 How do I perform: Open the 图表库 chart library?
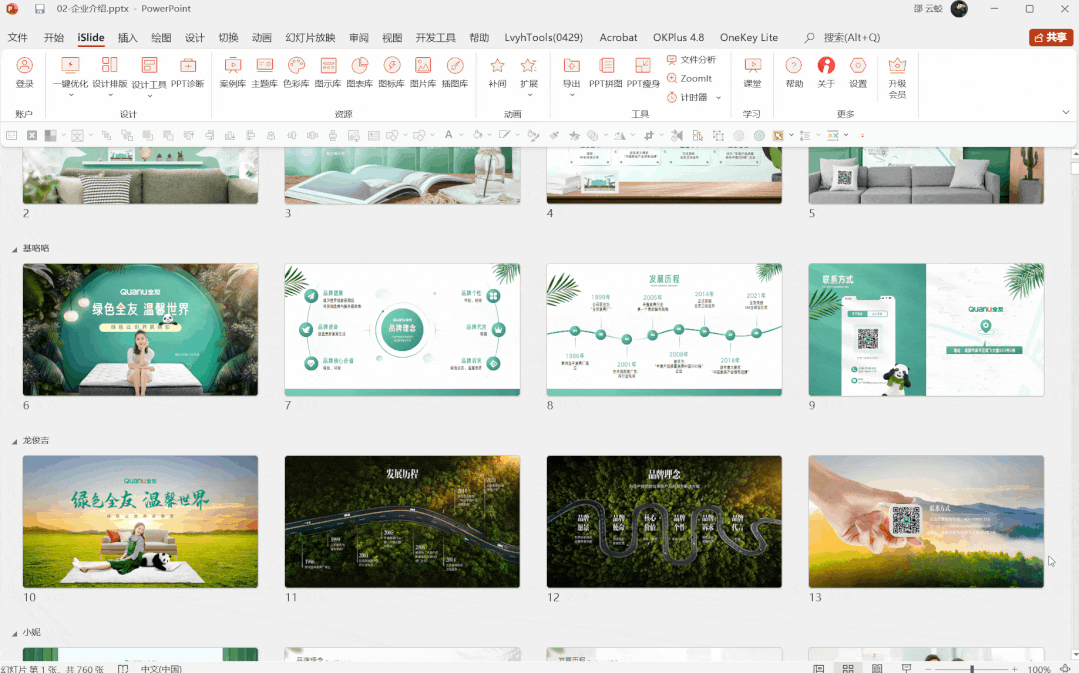(359, 72)
